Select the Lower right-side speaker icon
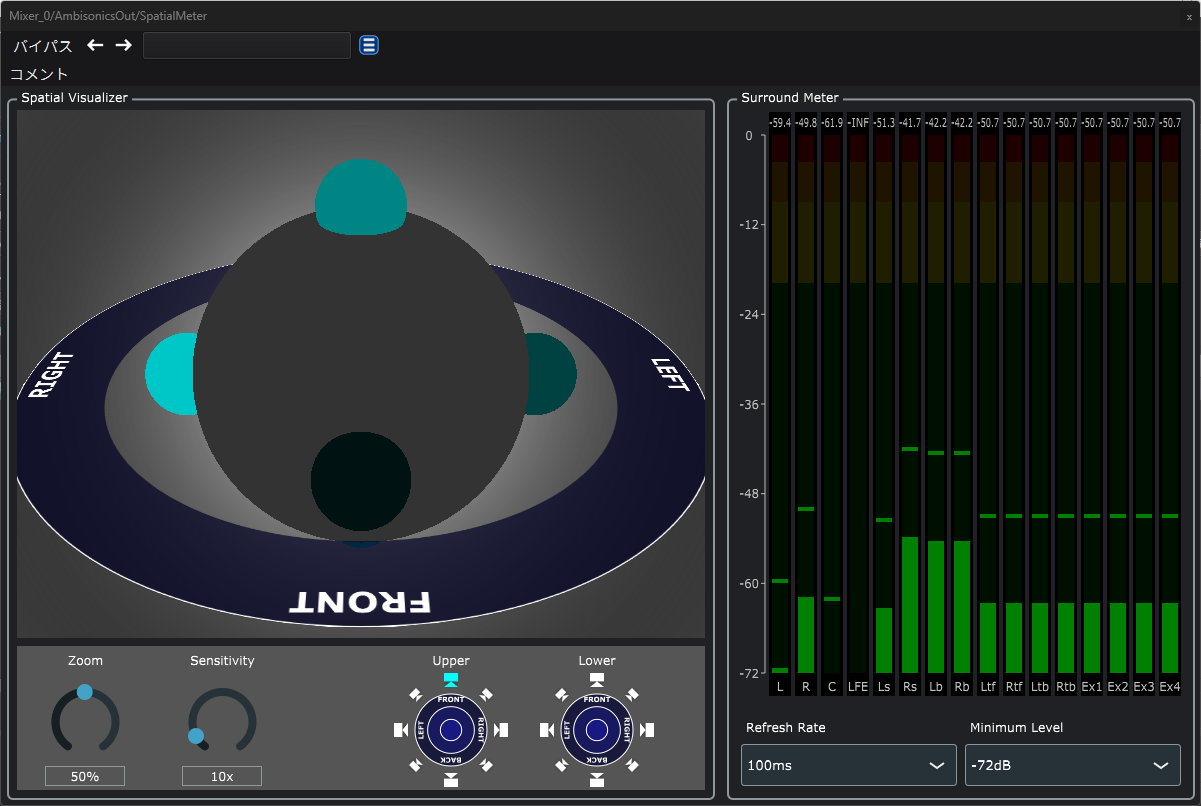The width and height of the screenshot is (1201, 806). [x=648, y=730]
